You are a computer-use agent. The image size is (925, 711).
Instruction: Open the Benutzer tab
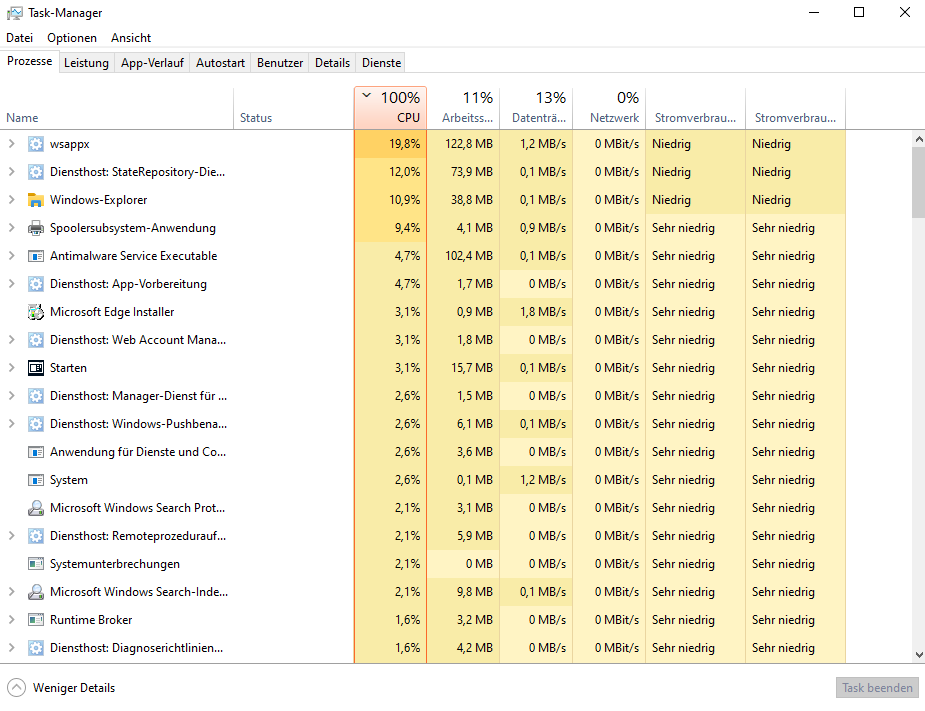click(280, 63)
